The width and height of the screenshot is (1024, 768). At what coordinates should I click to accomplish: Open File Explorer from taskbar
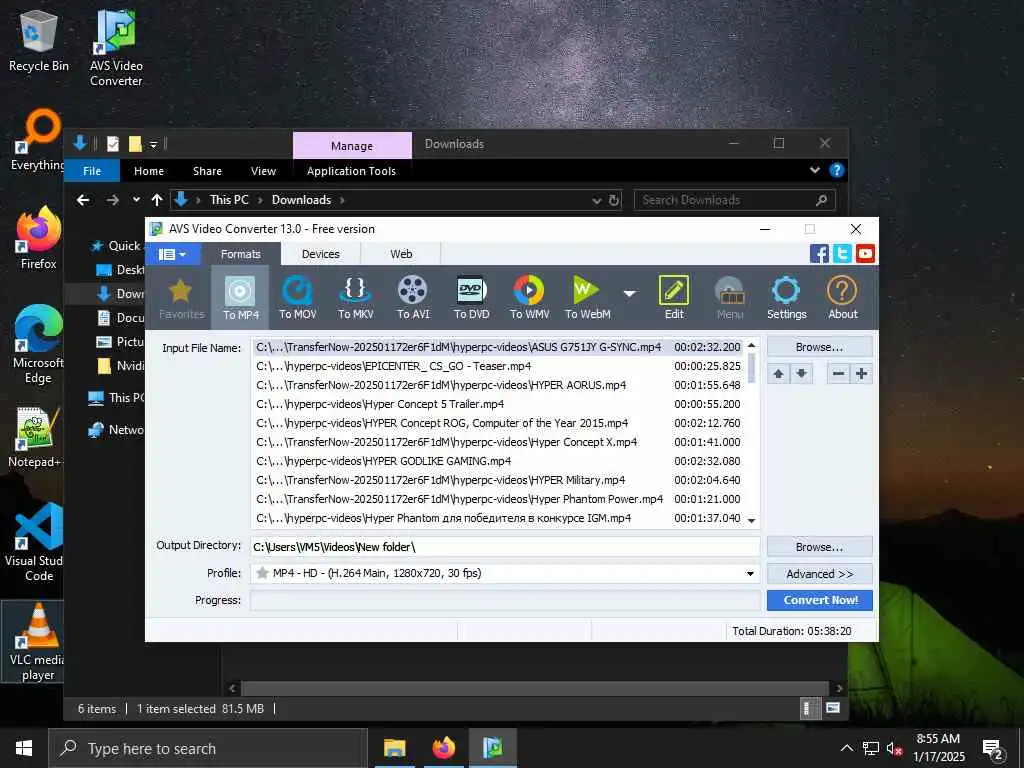point(394,748)
